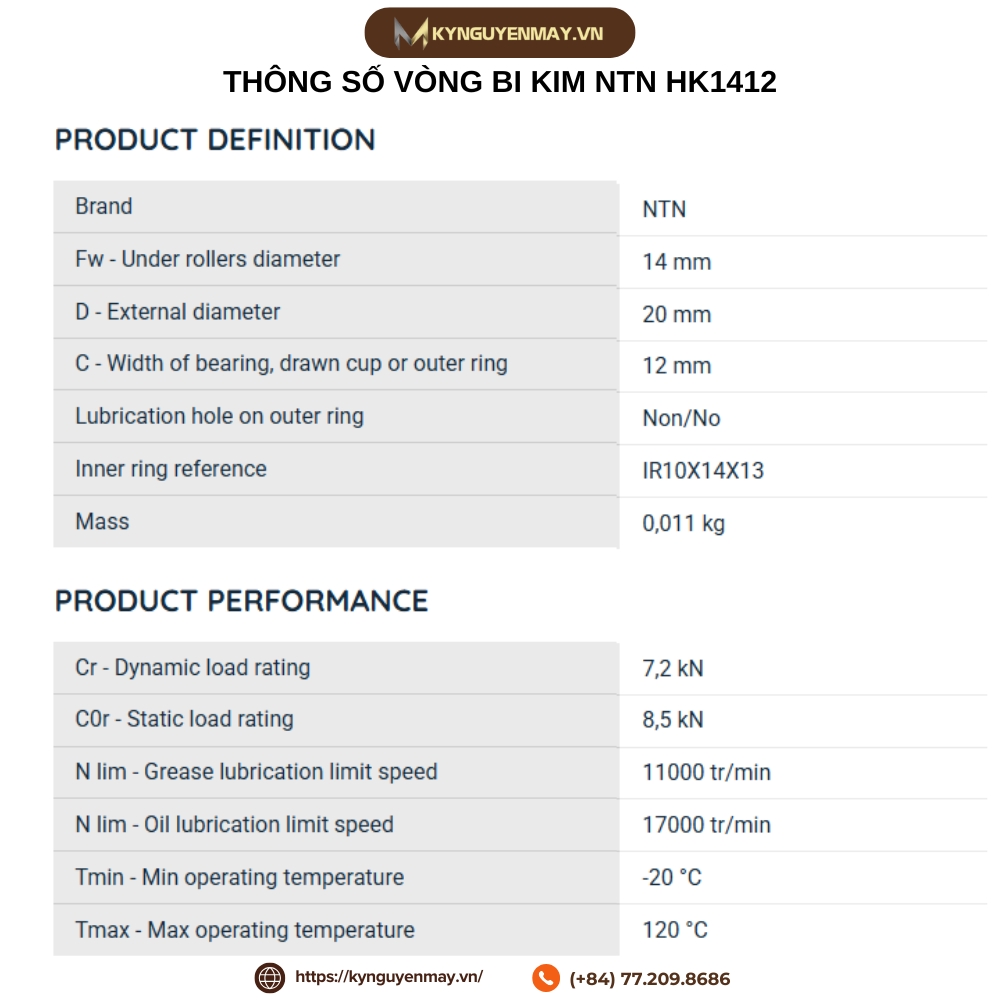The image size is (1000, 1000).
Task: Click the Product Definition heading
Action: coord(215,140)
